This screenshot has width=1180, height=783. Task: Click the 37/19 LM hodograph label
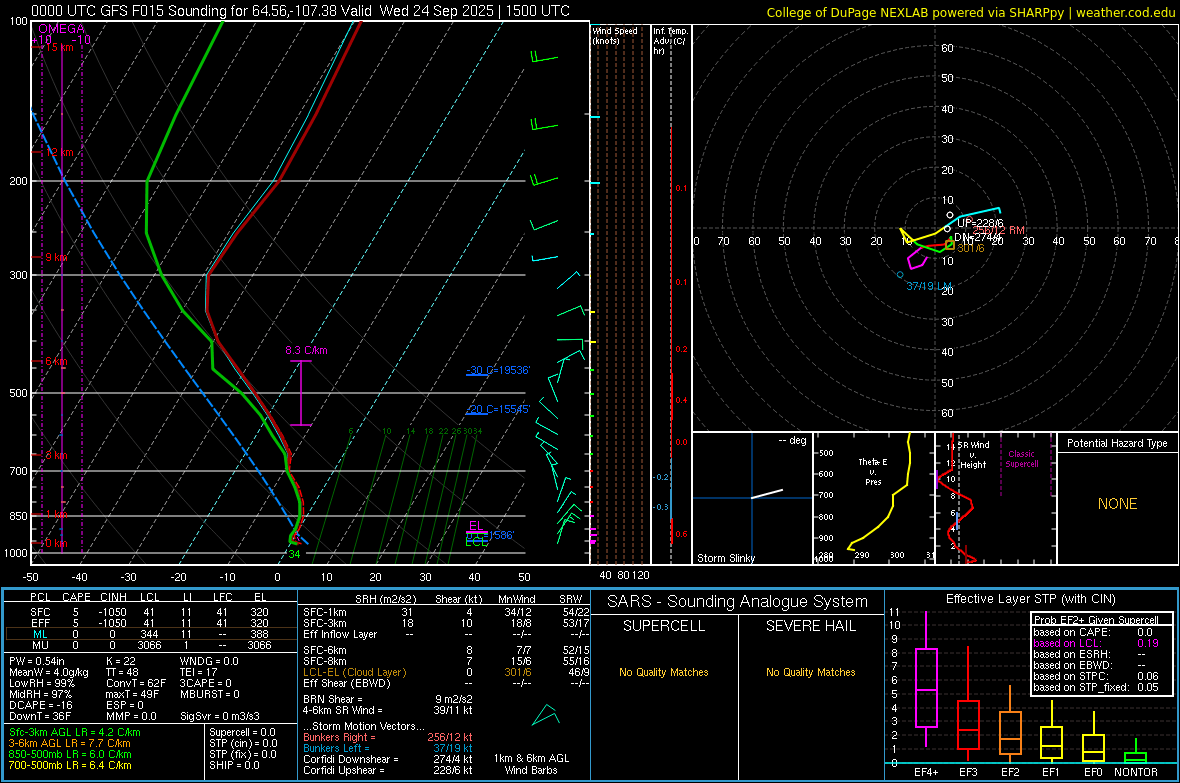(x=929, y=286)
